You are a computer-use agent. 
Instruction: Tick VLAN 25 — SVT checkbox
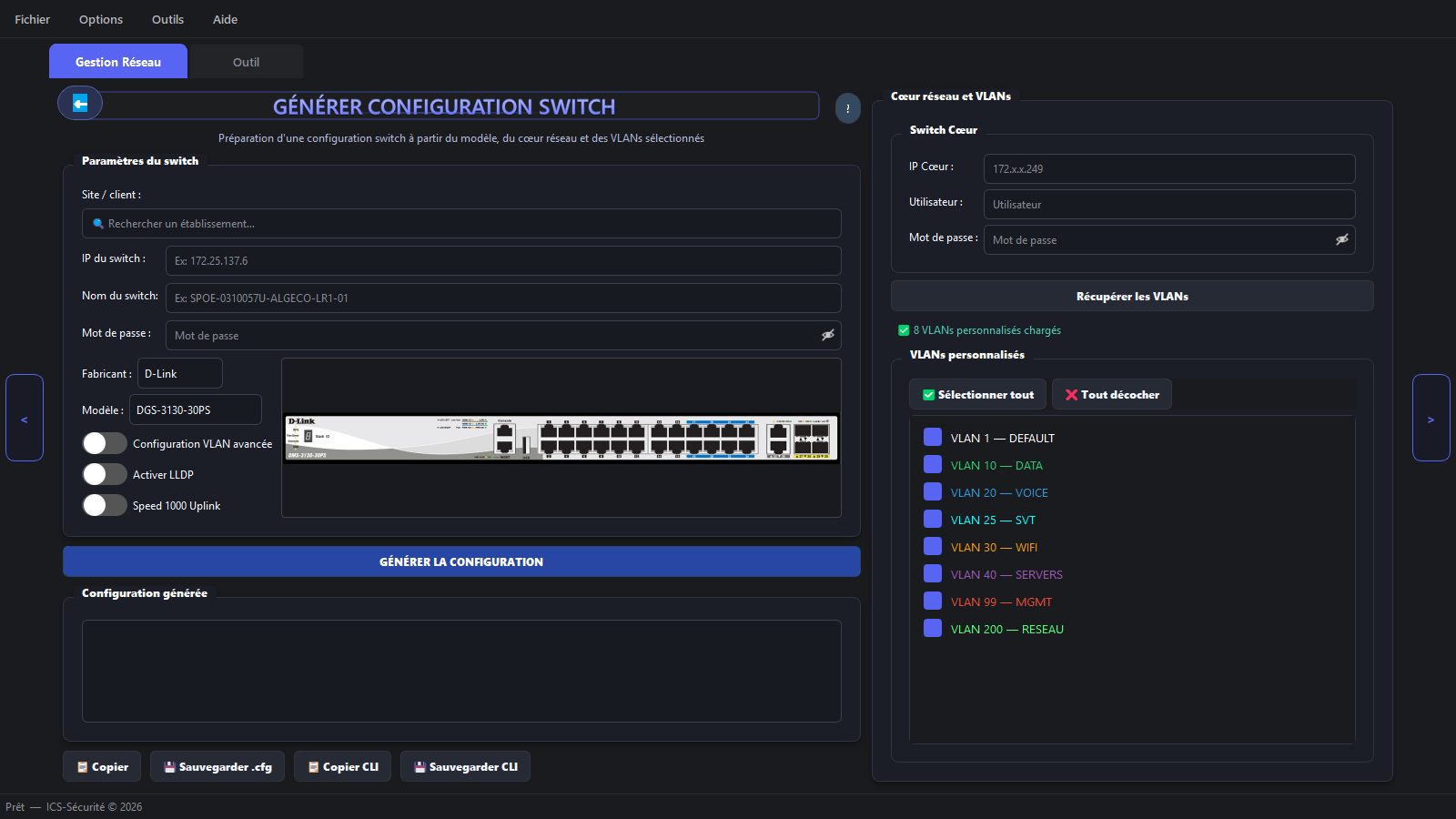pyautogui.click(x=933, y=519)
